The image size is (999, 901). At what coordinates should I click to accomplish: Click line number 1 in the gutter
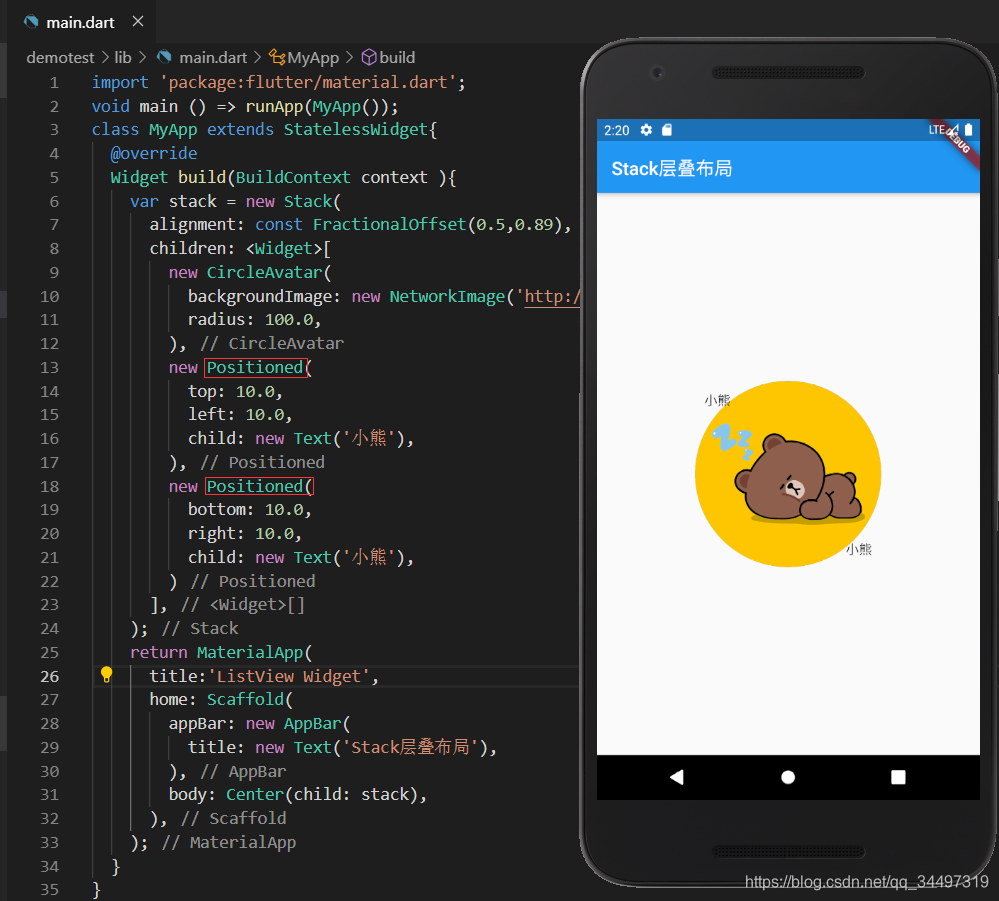point(54,83)
